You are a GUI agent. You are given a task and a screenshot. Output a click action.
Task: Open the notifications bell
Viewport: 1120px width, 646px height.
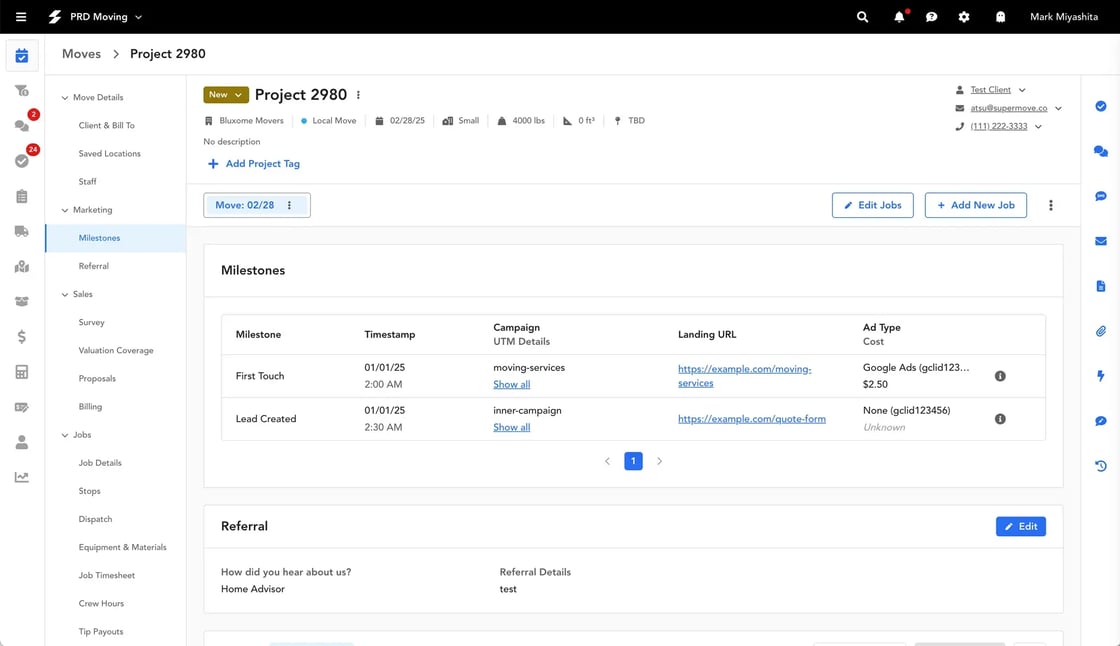pyautogui.click(x=899, y=16)
